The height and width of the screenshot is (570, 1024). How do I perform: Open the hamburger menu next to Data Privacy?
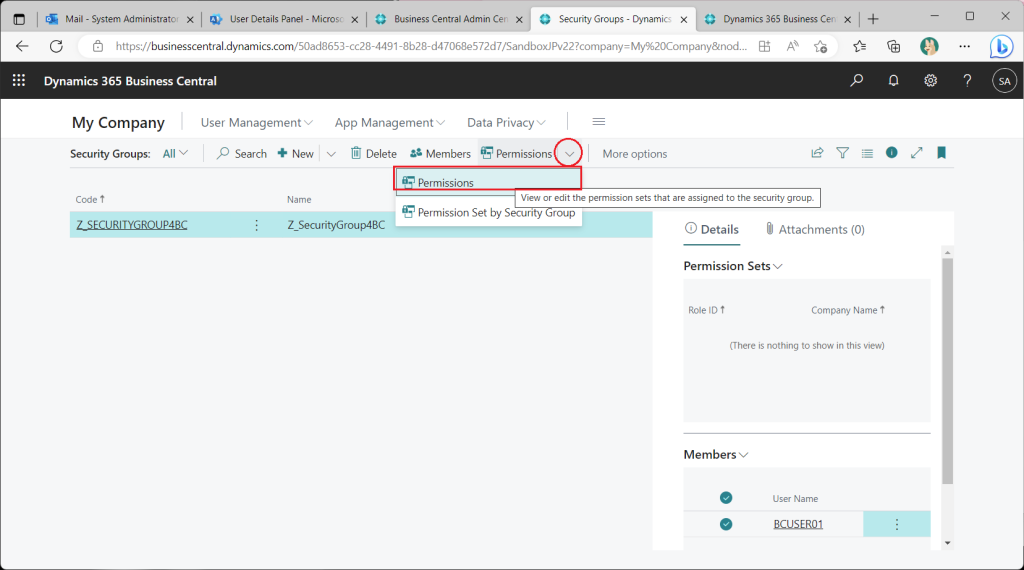[x=599, y=121]
